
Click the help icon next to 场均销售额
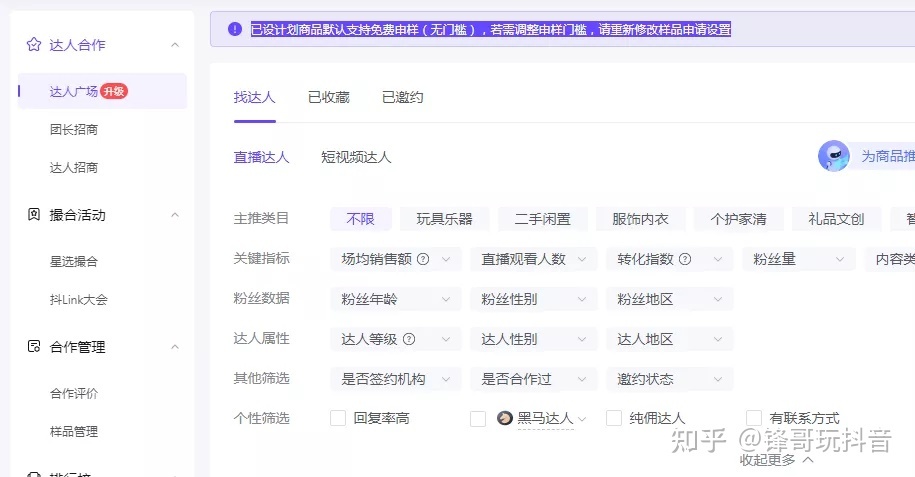[423, 259]
